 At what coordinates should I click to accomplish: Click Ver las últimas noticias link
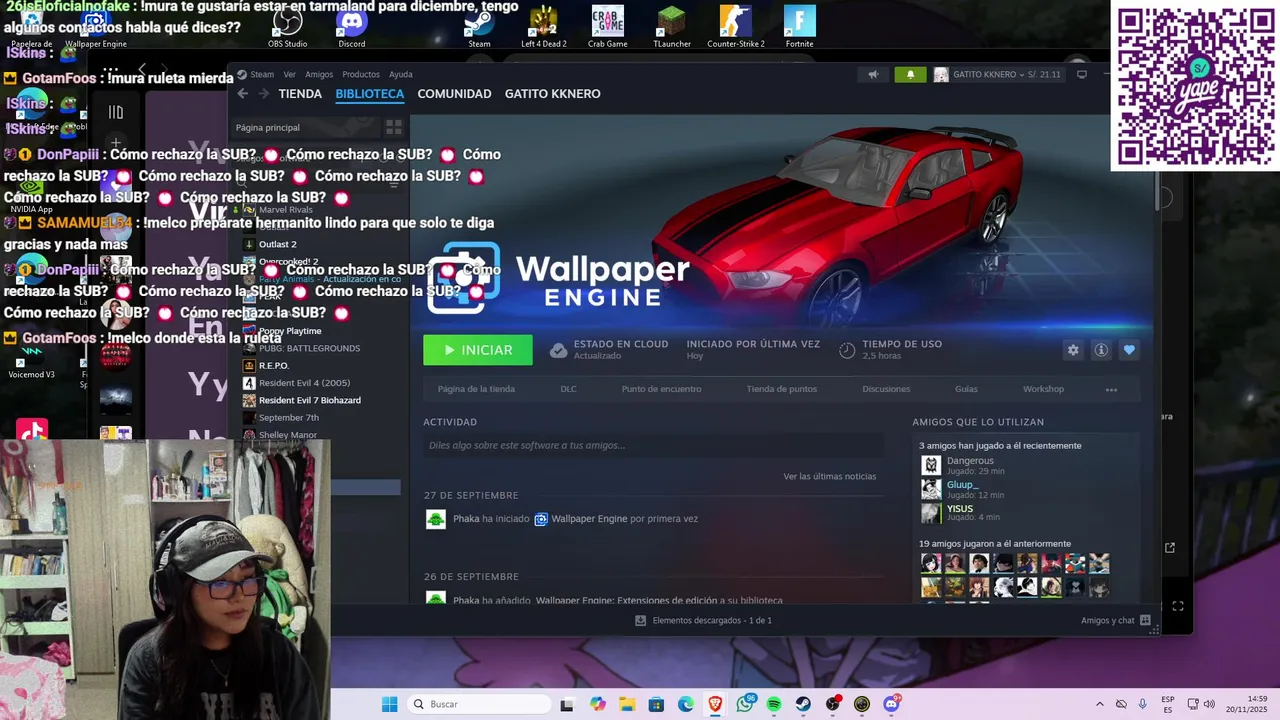pos(830,476)
